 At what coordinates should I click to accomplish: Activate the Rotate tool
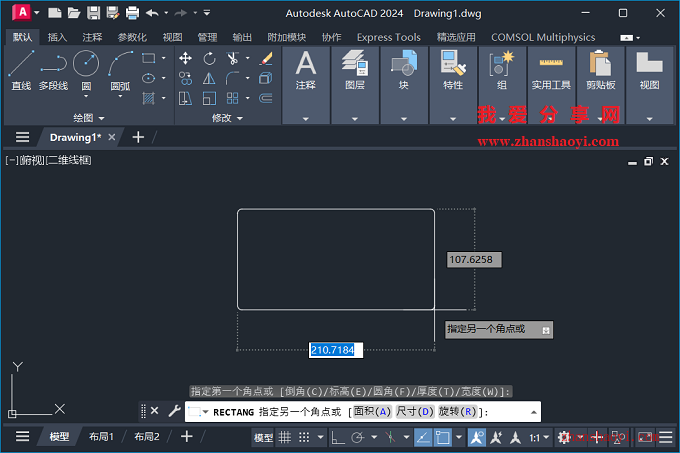coord(209,58)
